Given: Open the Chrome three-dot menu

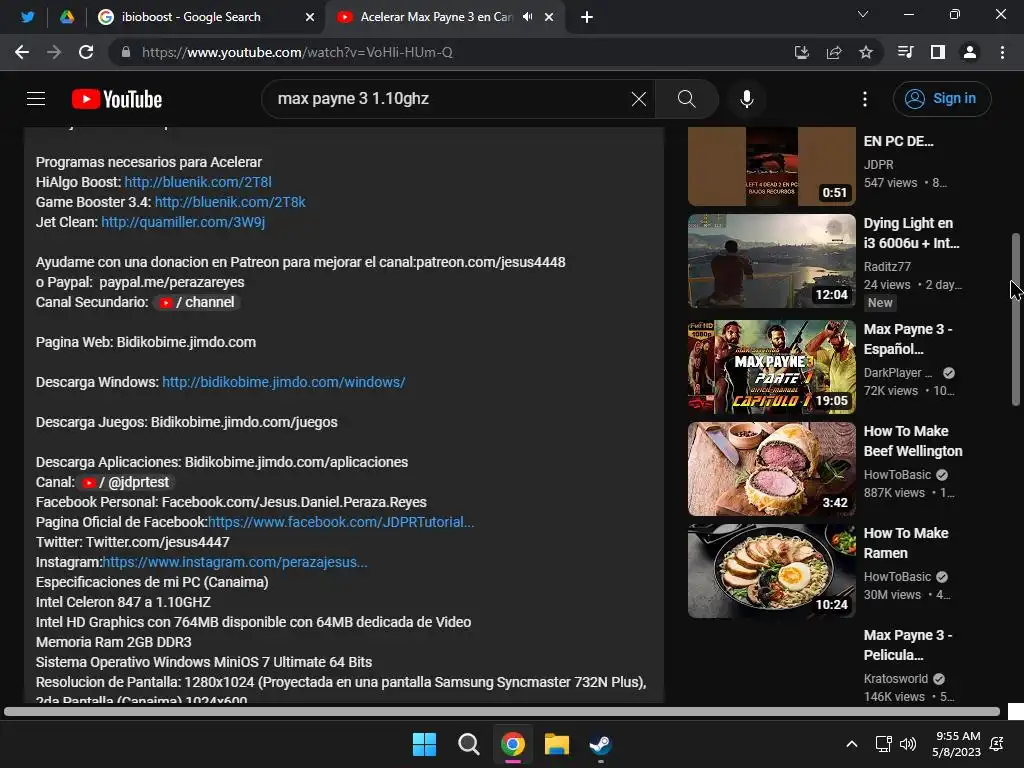Looking at the screenshot, I should click(x=1002, y=52).
